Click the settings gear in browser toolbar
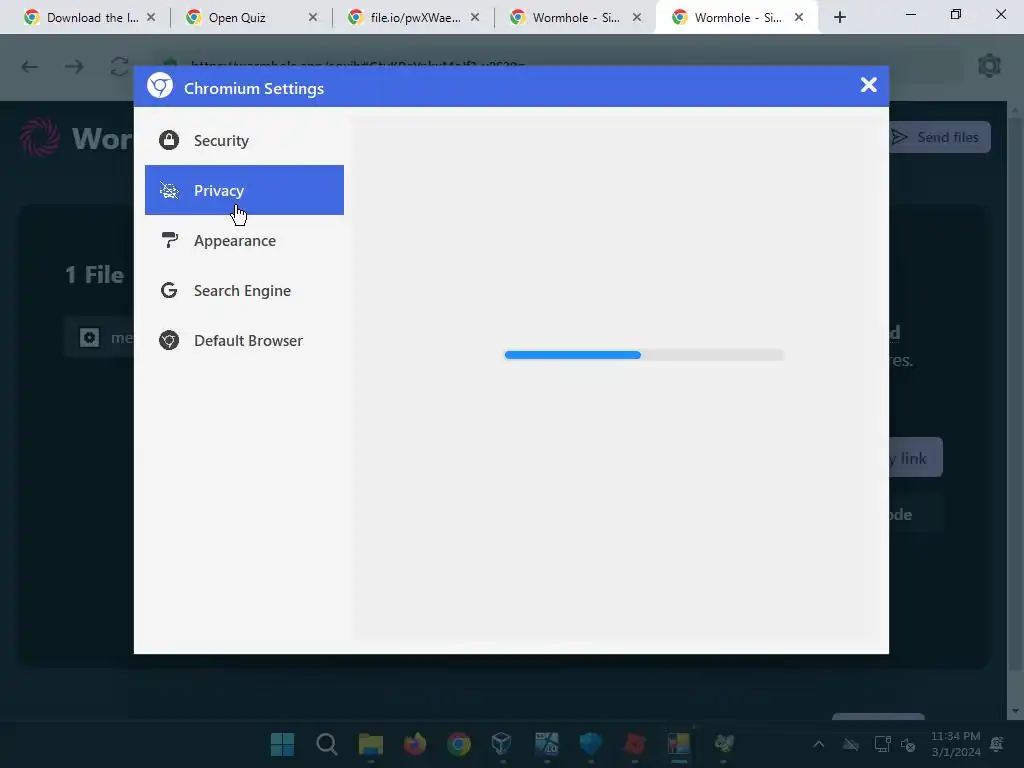 pos(989,65)
